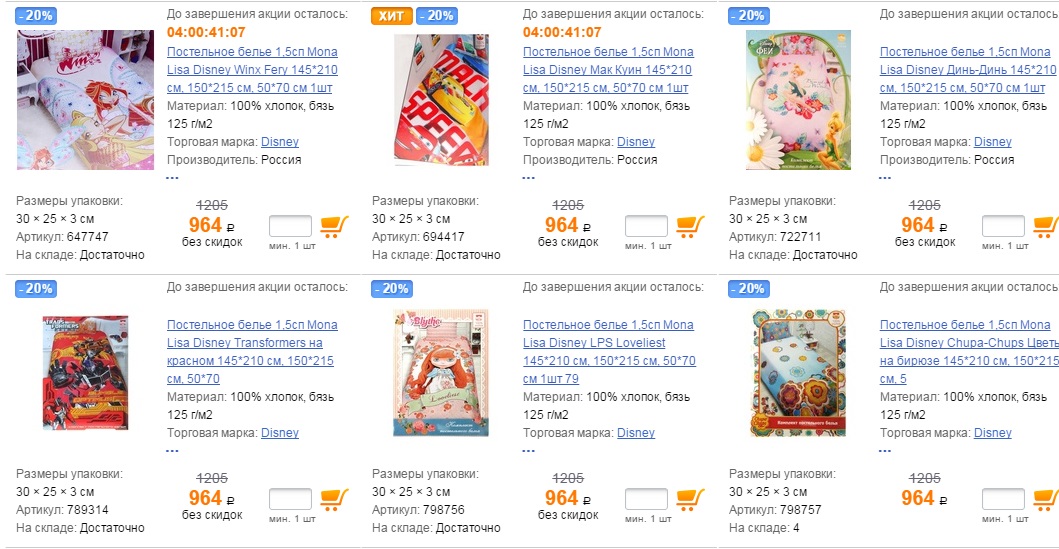Click cart icon for Chupa-Chups bedding
The image size is (1059, 549).
click(x=1045, y=499)
